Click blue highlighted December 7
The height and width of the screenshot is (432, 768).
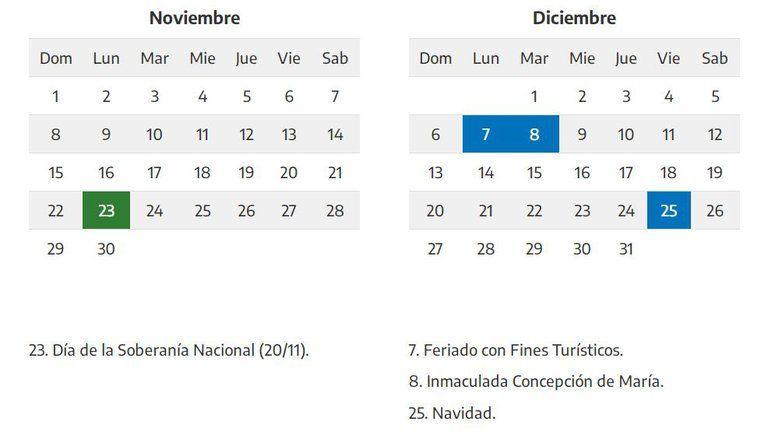click(x=486, y=135)
